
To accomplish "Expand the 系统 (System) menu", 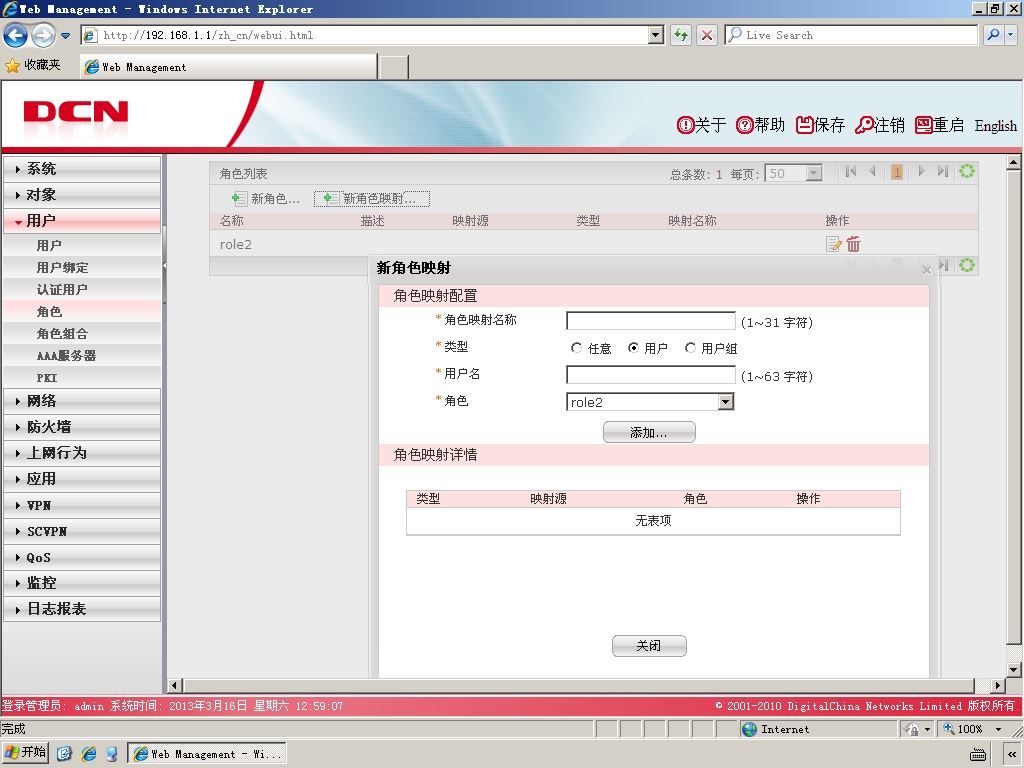I will [x=82, y=168].
